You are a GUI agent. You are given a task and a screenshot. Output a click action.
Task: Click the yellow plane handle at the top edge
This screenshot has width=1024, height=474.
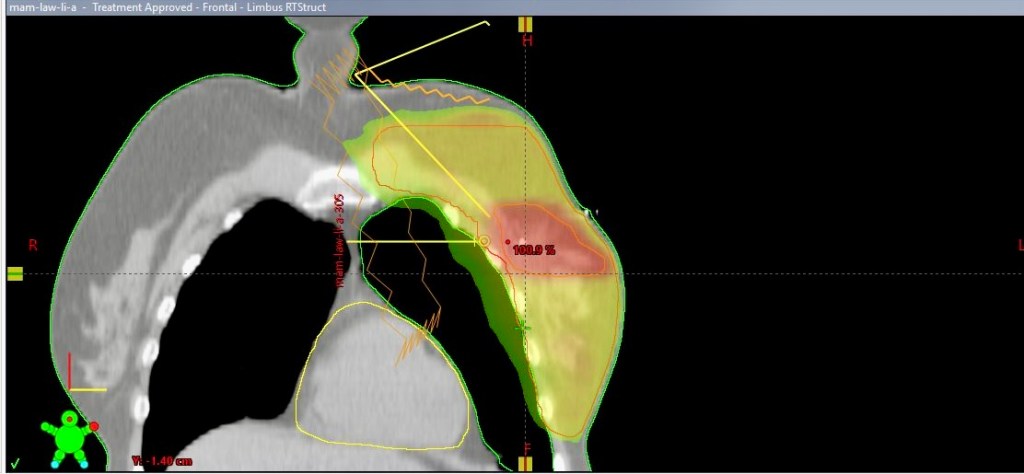(x=525, y=24)
